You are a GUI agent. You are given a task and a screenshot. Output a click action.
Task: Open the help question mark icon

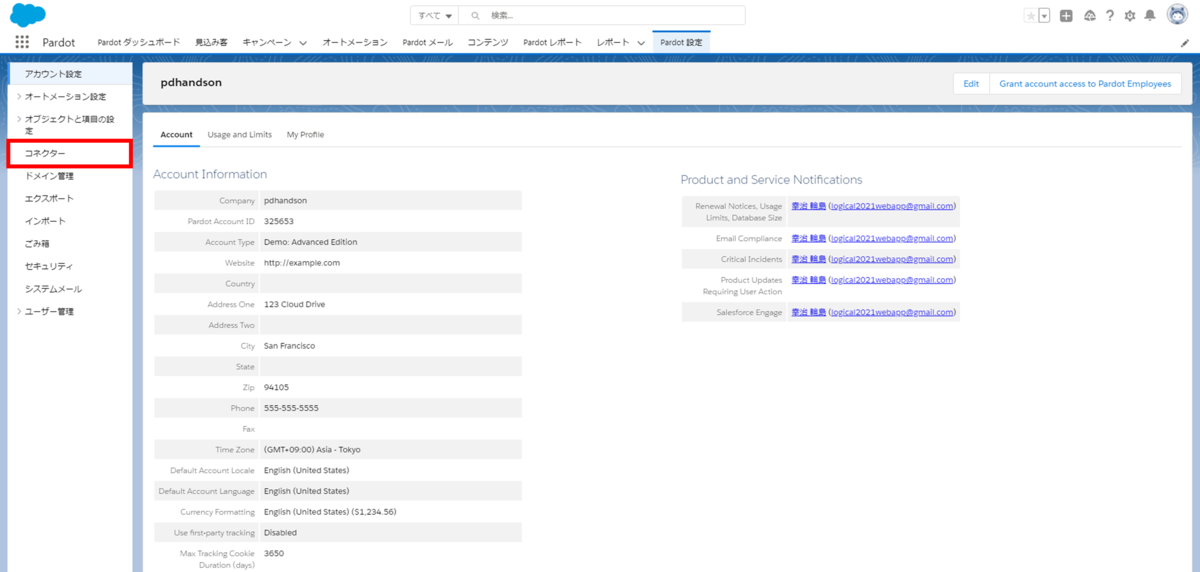tap(1110, 16)
